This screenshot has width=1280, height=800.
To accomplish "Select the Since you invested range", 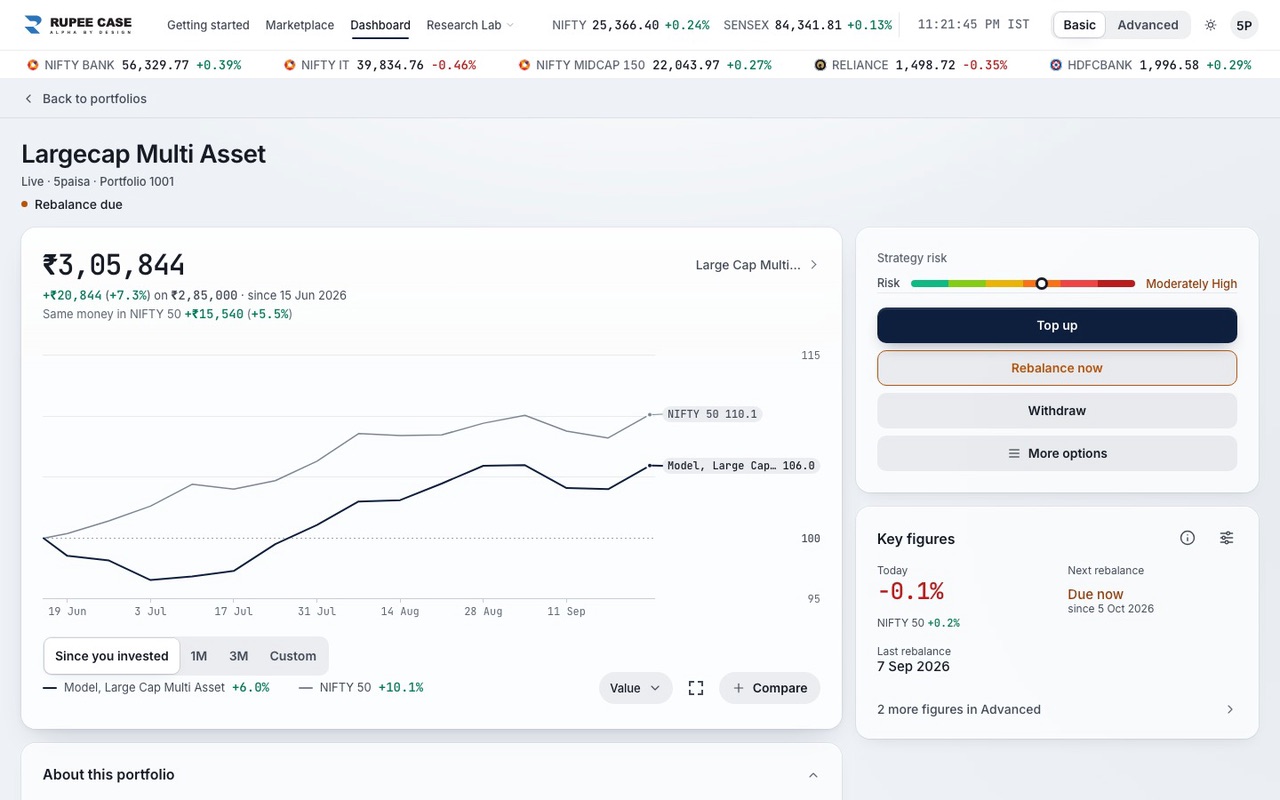I will (x=112, y=656).
